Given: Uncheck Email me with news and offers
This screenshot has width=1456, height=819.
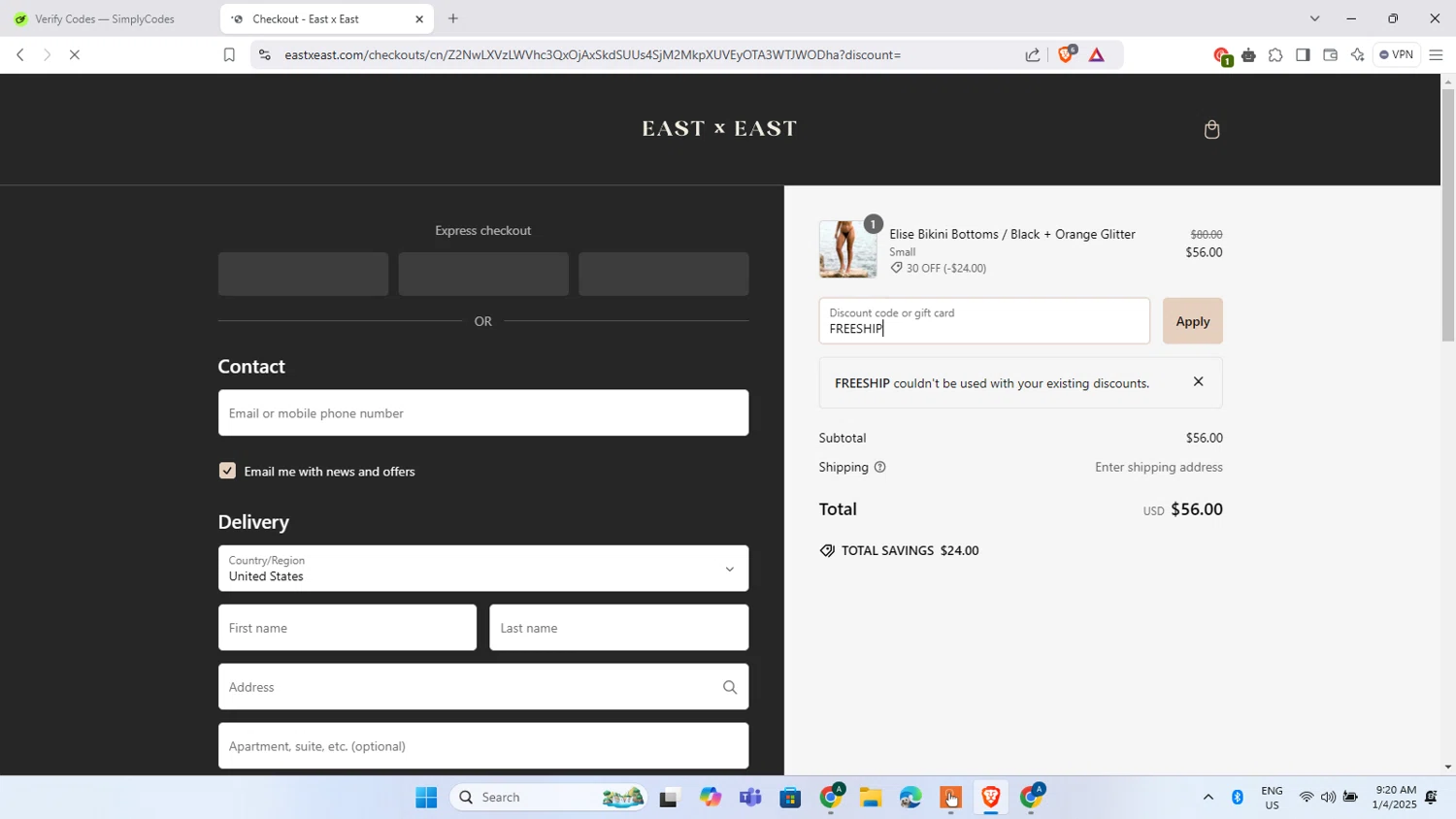Looking at the screenshot, I should pyautogui.click(x=227, y=471).
